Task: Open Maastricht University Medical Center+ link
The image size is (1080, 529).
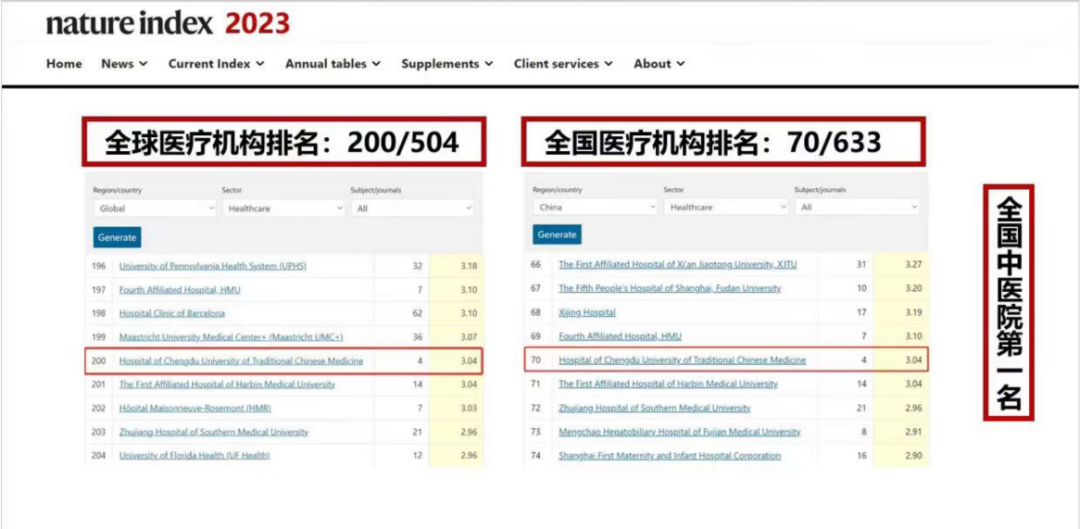Action: click(x=231, y=337)
